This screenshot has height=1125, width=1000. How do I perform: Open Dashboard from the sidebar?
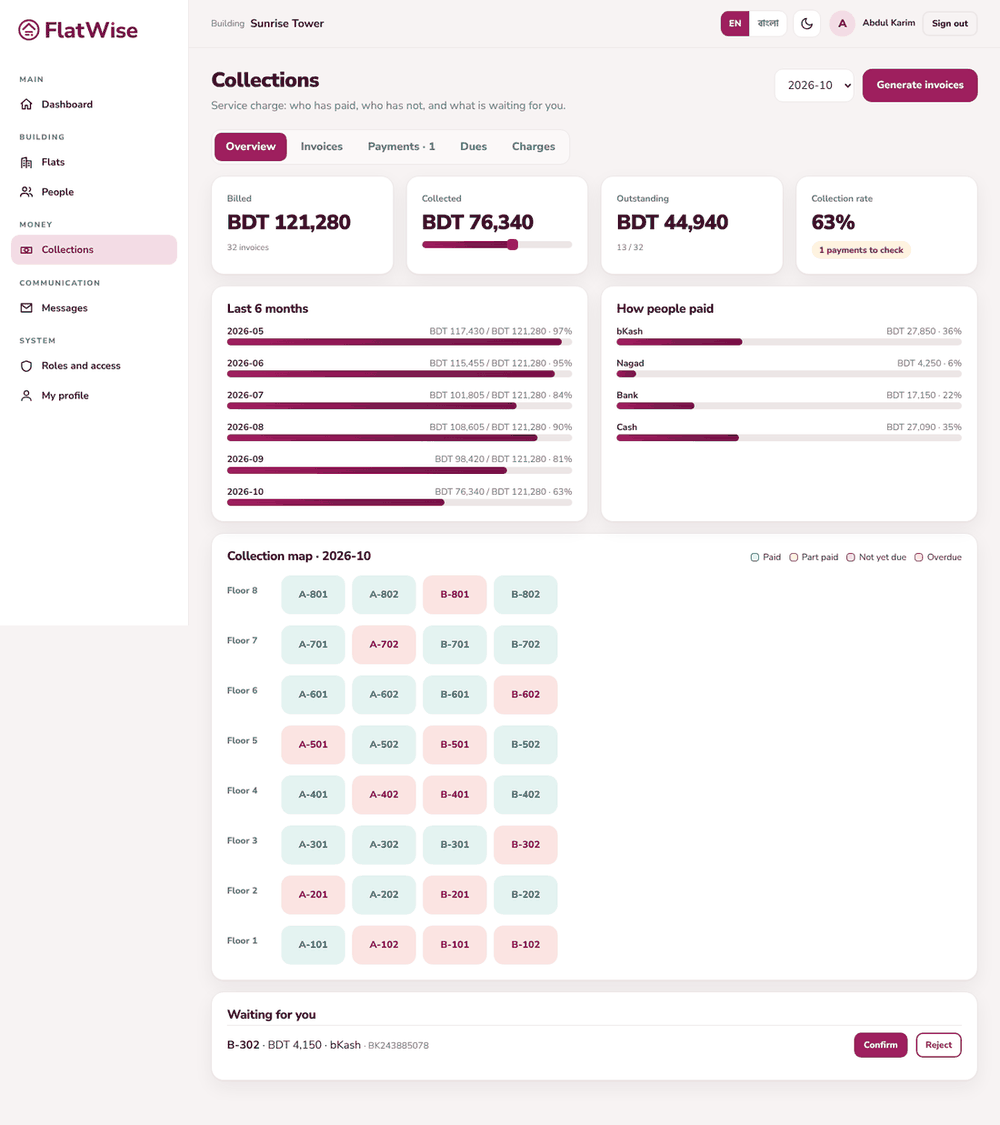[94, 104]
